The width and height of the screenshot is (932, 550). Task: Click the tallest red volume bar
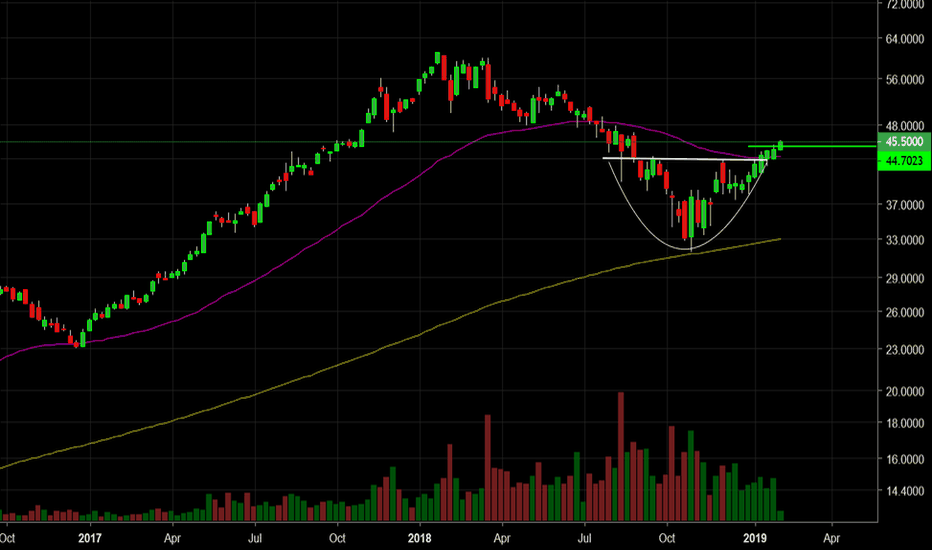(621, 457)
